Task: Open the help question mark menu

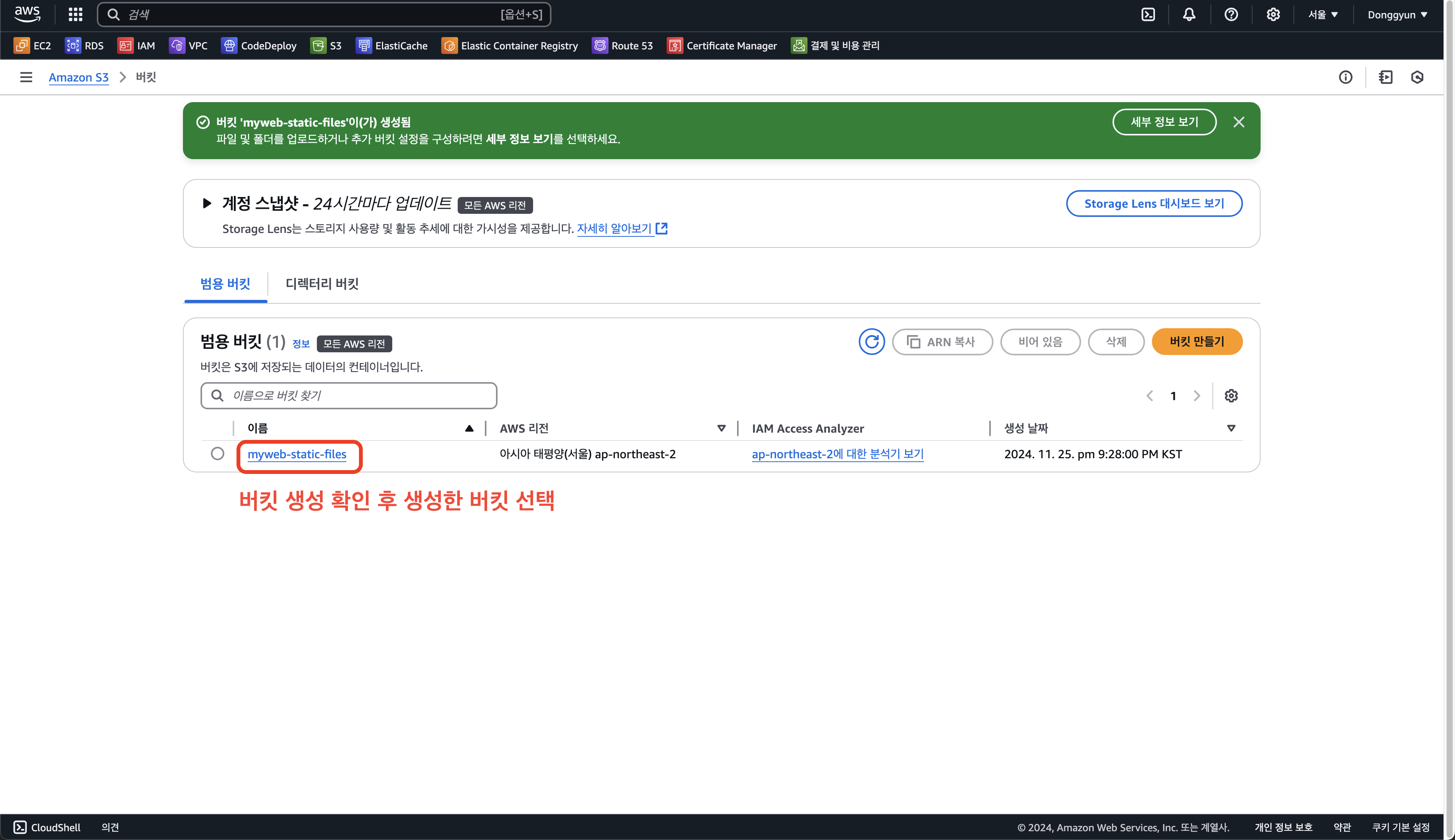Action: [x=1231, y=15]
